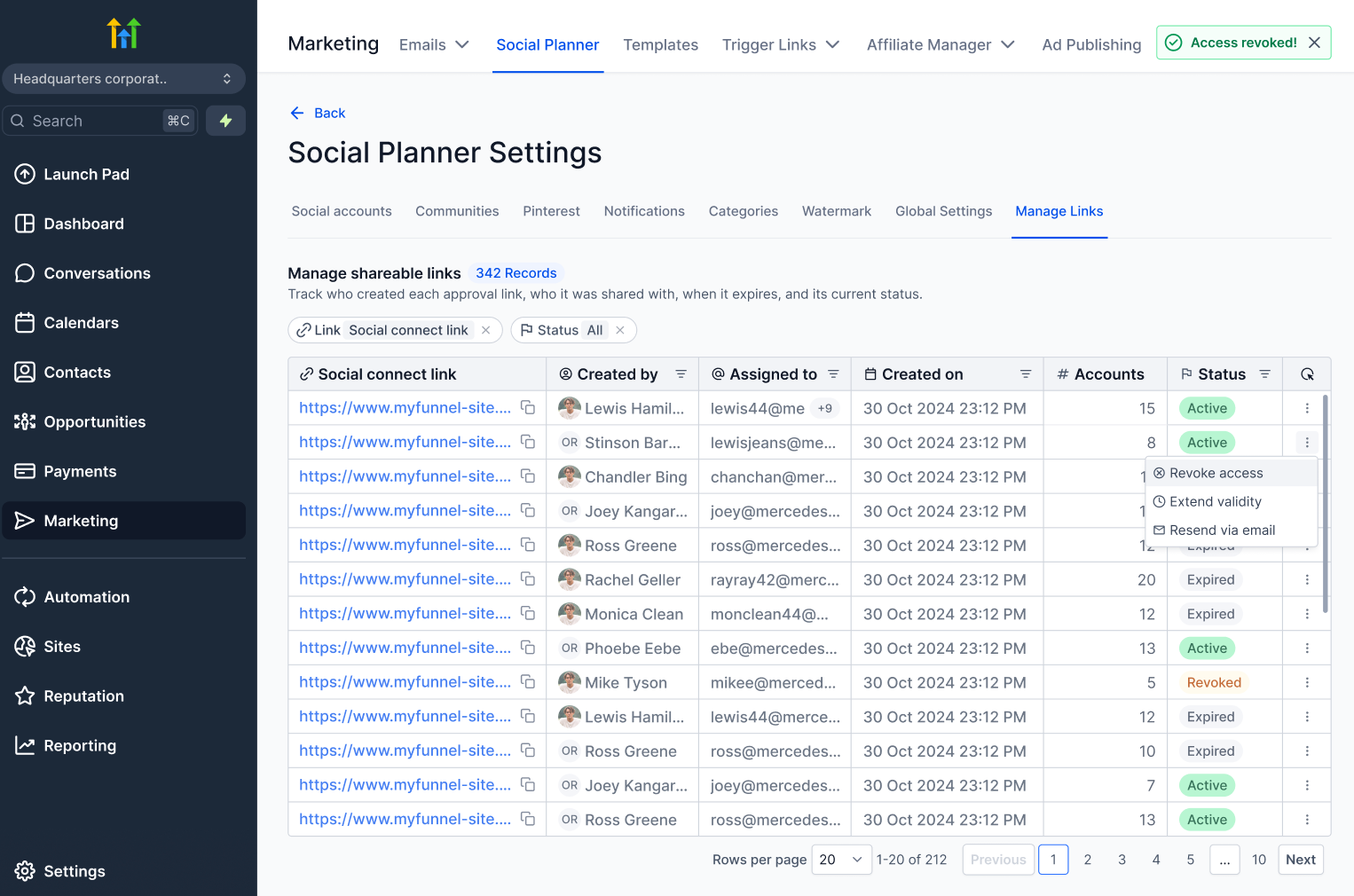This screenshot has height=896, width=1354.
Task: Open the Headquarters account switcher
Action: (x=123, y=79)
